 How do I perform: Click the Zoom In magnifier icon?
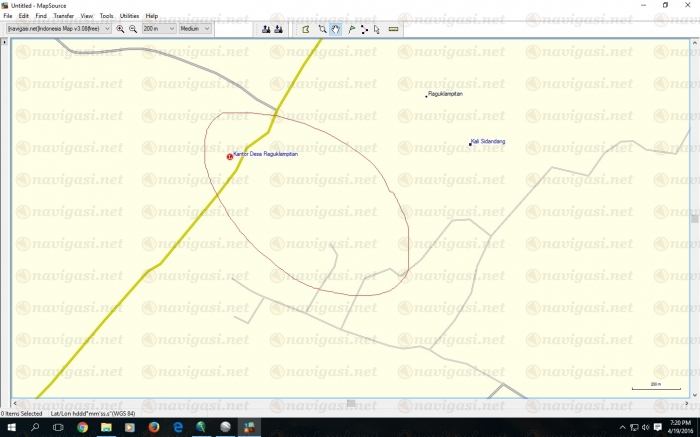[x=120, y=29]
